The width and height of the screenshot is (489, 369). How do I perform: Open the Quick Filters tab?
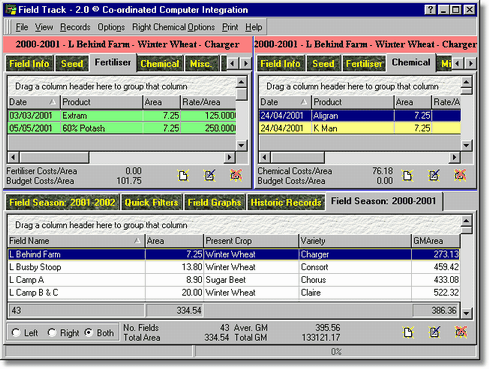151,202
